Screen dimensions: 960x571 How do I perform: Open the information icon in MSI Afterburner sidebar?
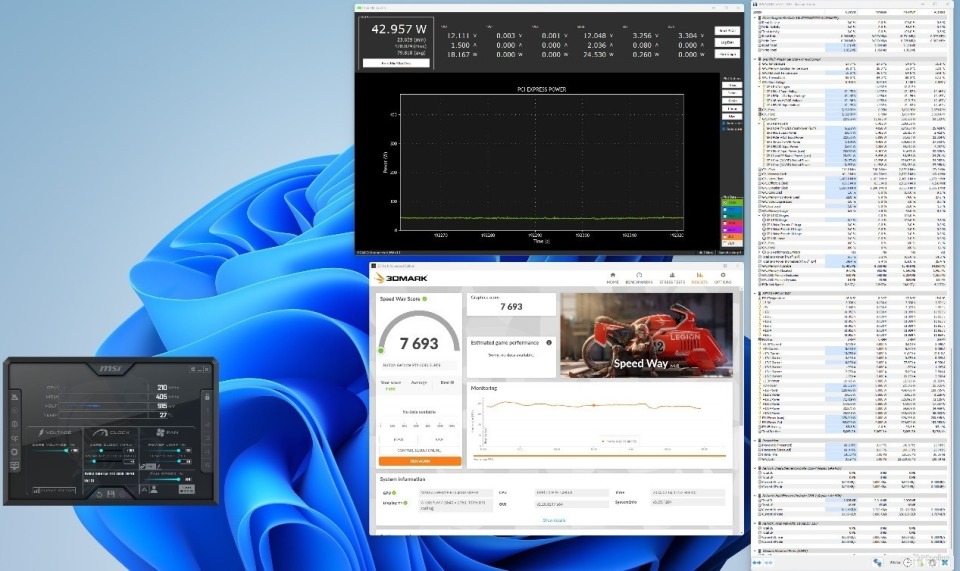(15, 424)
